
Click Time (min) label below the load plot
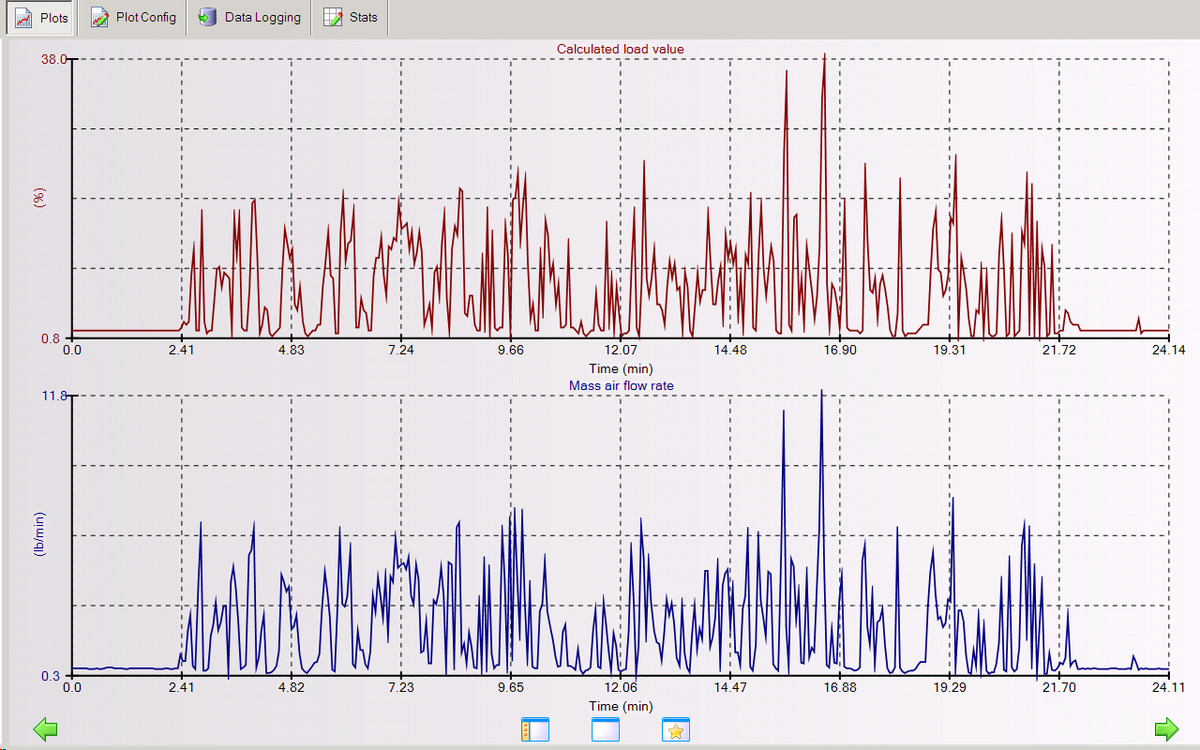click(x=620, y=369)
